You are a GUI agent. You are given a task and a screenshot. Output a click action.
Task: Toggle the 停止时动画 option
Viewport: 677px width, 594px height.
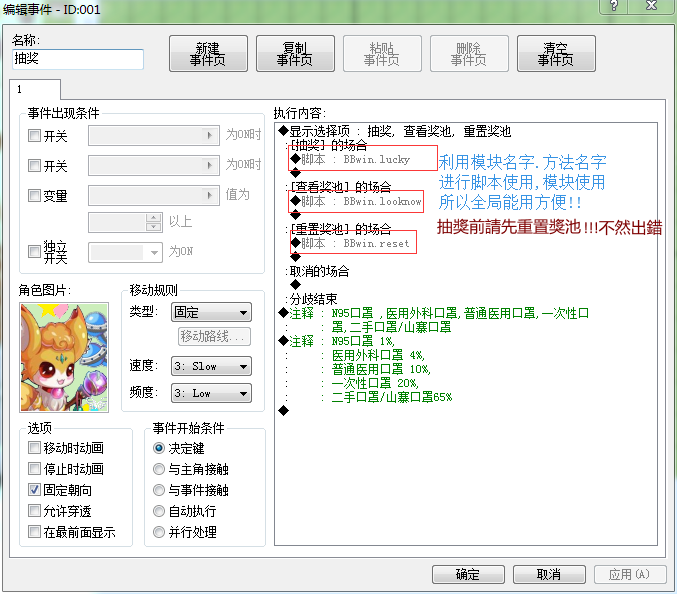tap(34, 468)
